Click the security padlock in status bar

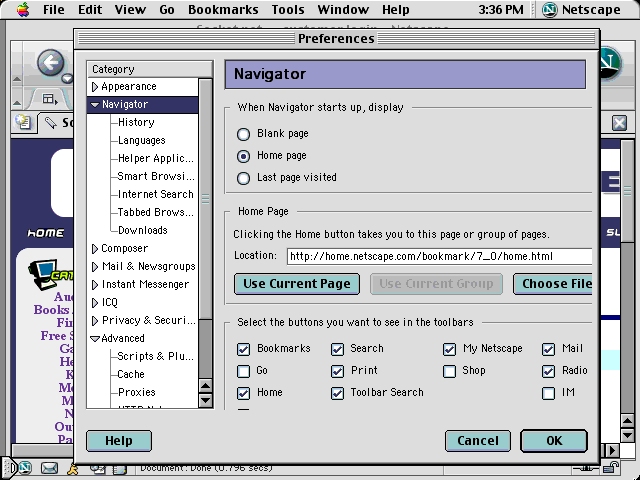pos(611,467)
